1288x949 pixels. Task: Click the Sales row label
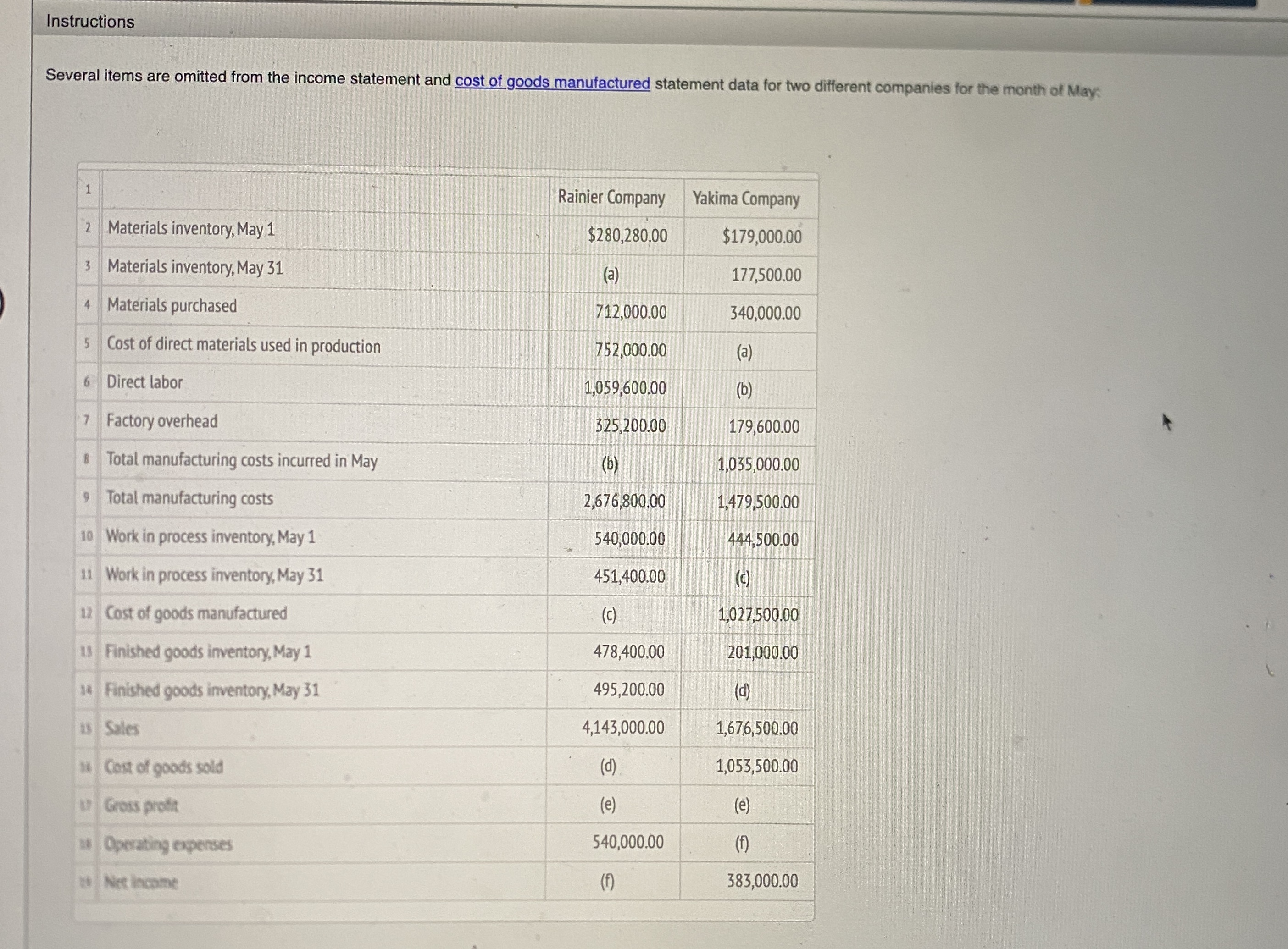(122, 728)
